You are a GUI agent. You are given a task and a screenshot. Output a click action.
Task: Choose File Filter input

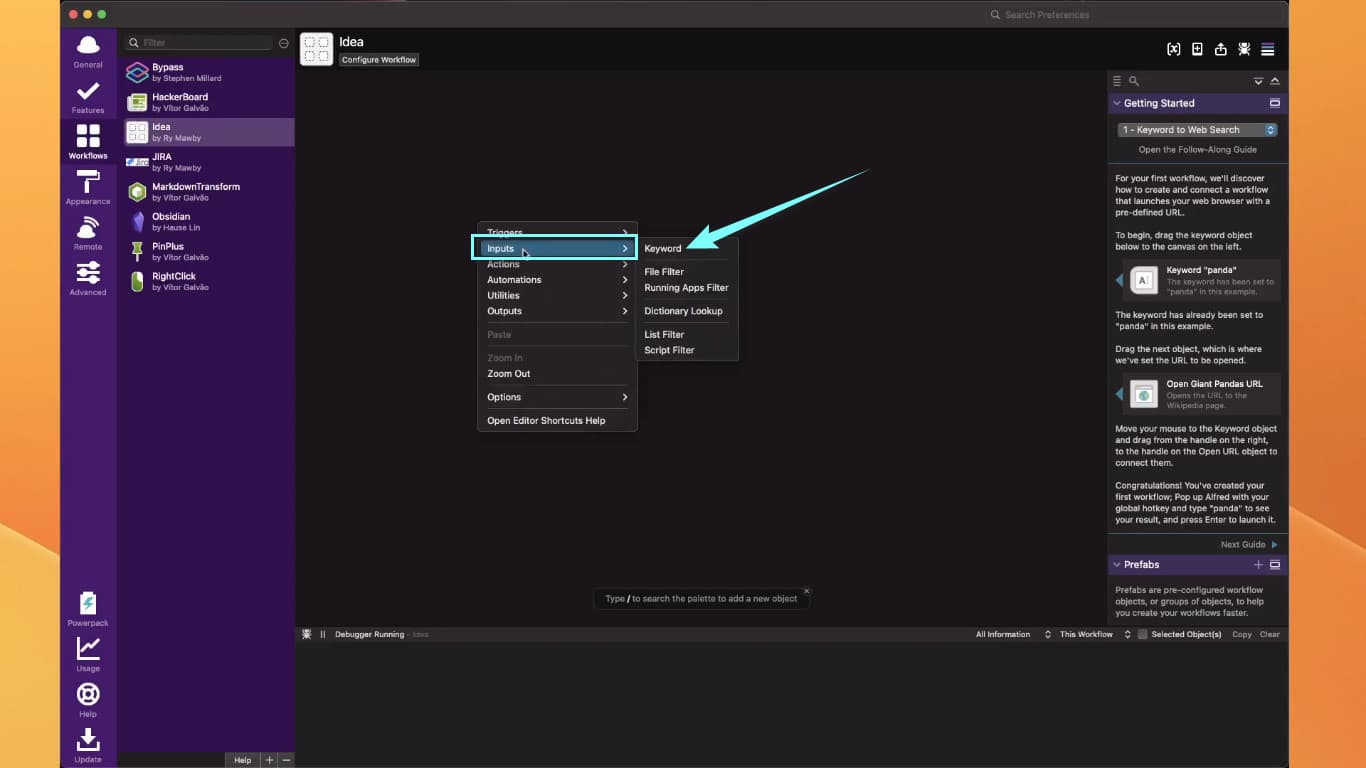[x=687, y=272]
